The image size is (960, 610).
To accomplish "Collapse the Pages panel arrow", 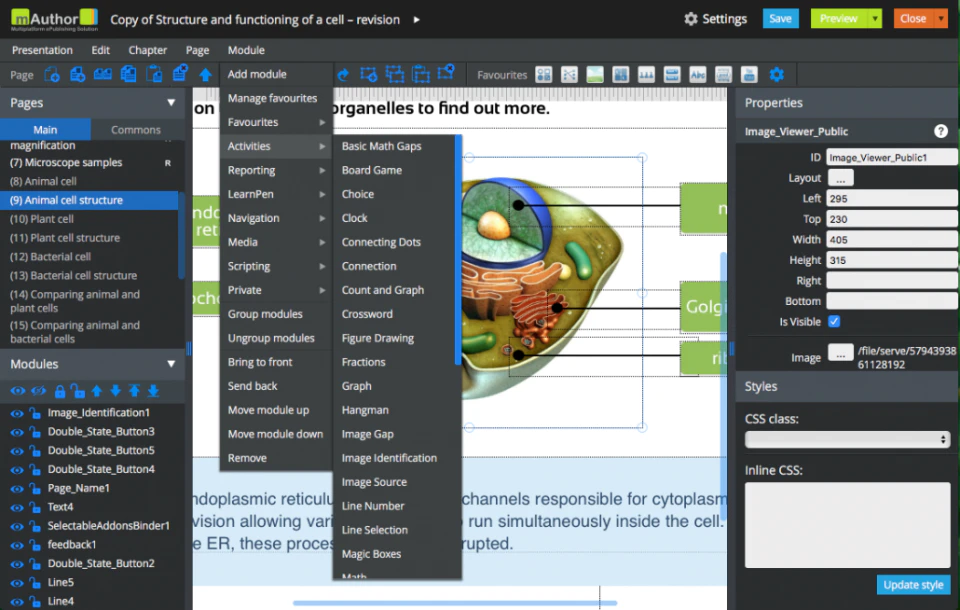I will click(x=171, y=103).
